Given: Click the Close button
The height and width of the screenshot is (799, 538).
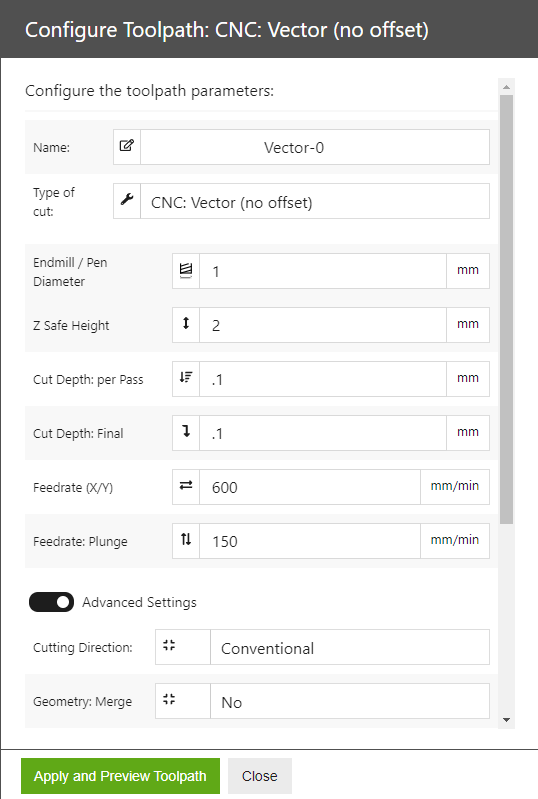Looking at the screenshot, I should (x=260, y=776).
